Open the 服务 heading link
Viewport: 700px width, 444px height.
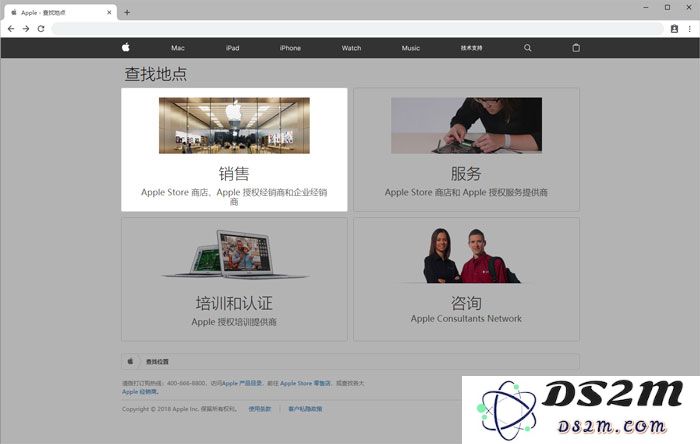466,174
